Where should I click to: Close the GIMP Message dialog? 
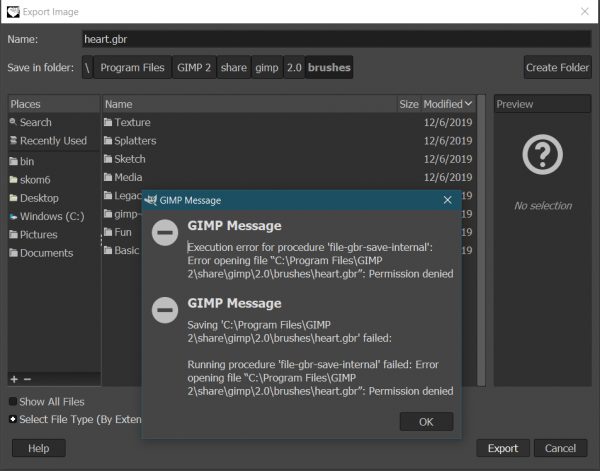coord(447,200)
